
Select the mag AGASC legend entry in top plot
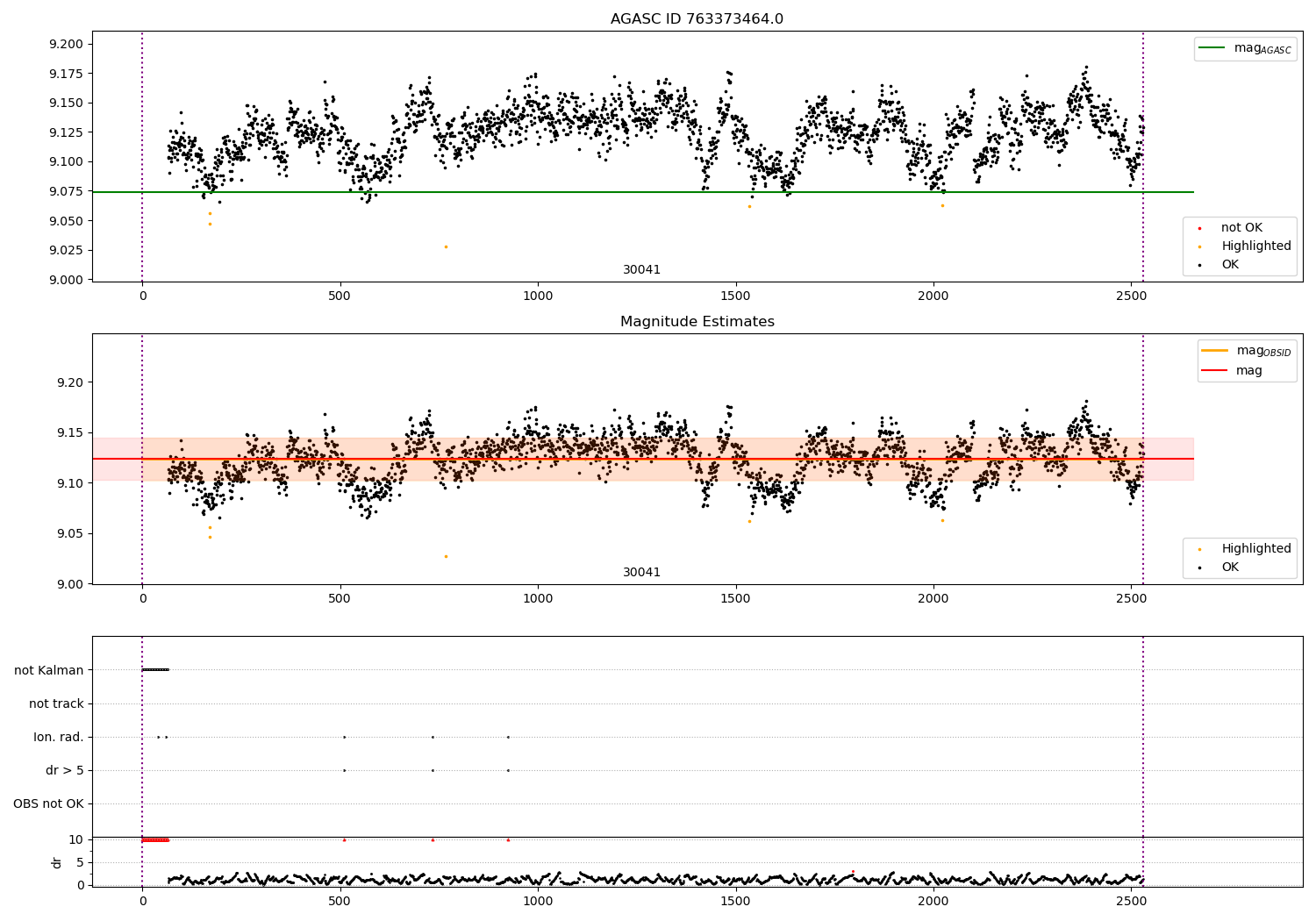click(1246, 48)
